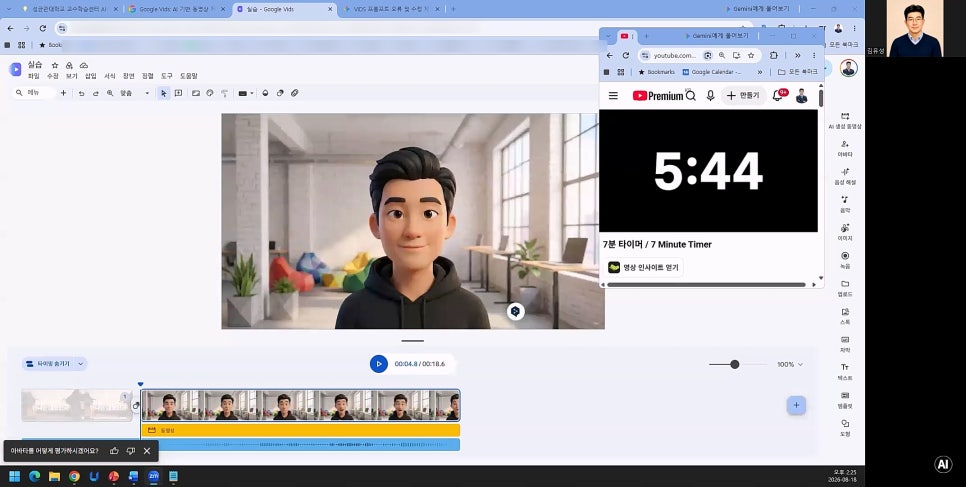The image size is (966, 487).
Task: Open the 스톡 stock media panel
Action: (845, 316)
